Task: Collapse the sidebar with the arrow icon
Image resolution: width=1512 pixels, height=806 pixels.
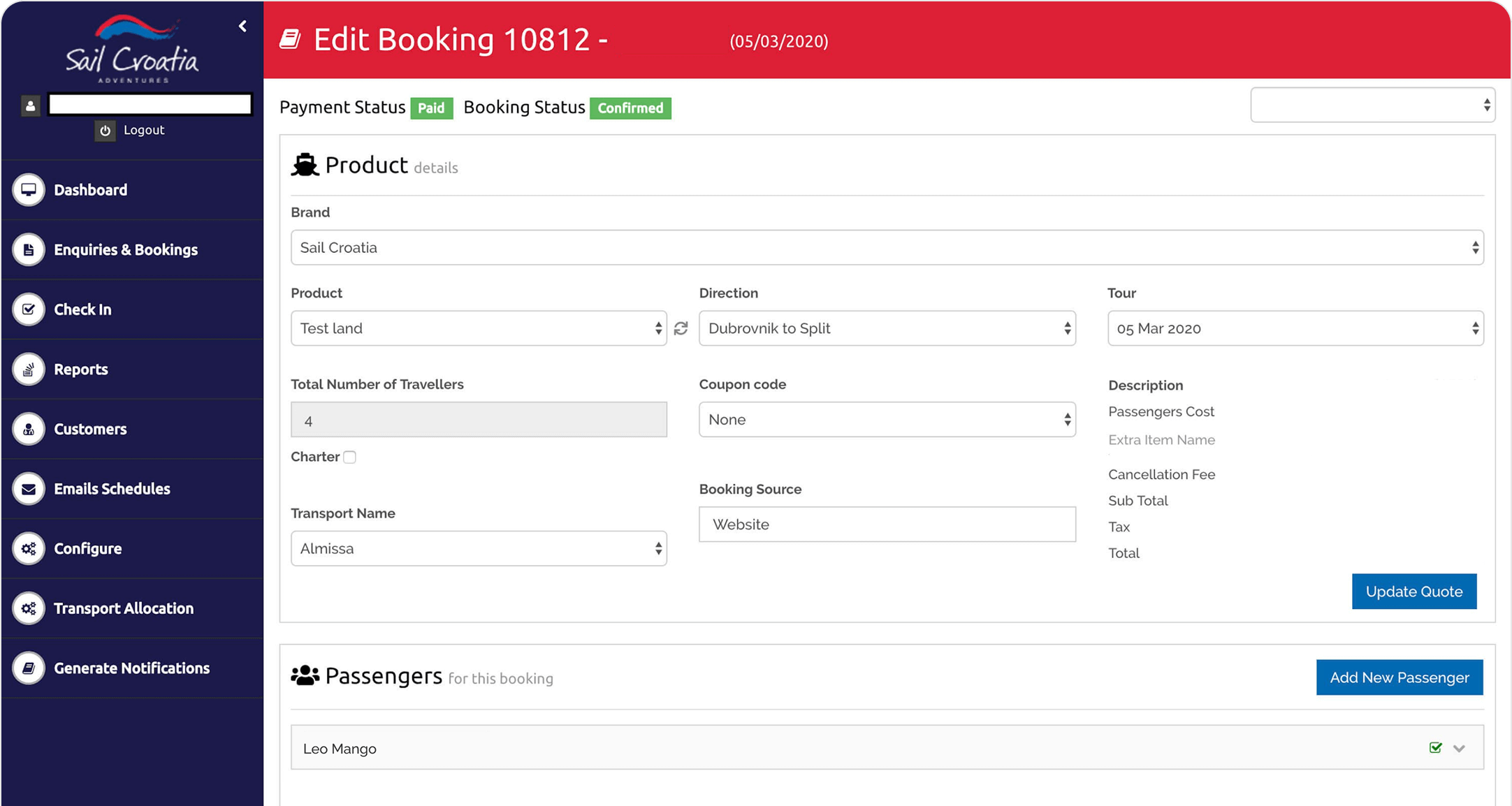Action: click(242, 27)
